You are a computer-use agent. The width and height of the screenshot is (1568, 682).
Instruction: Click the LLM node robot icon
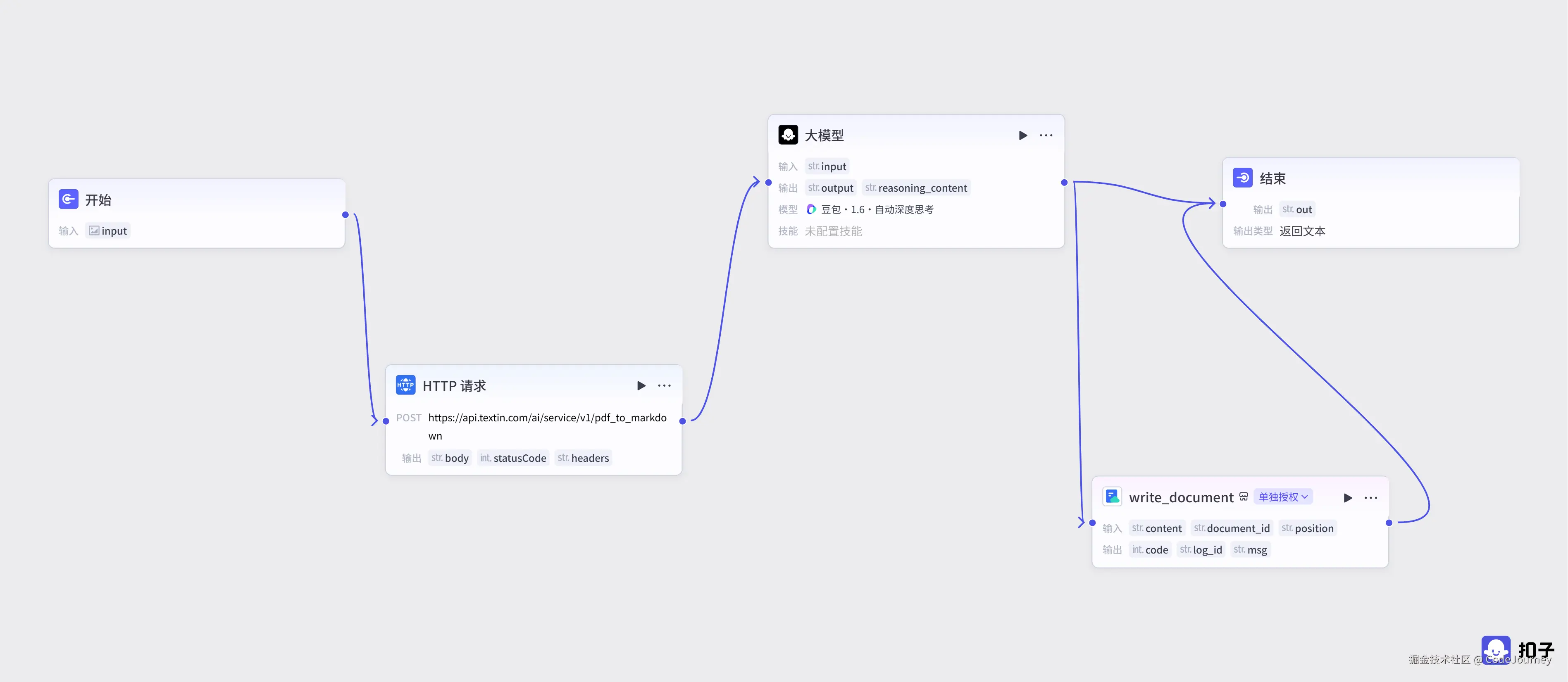coord(788,135)
